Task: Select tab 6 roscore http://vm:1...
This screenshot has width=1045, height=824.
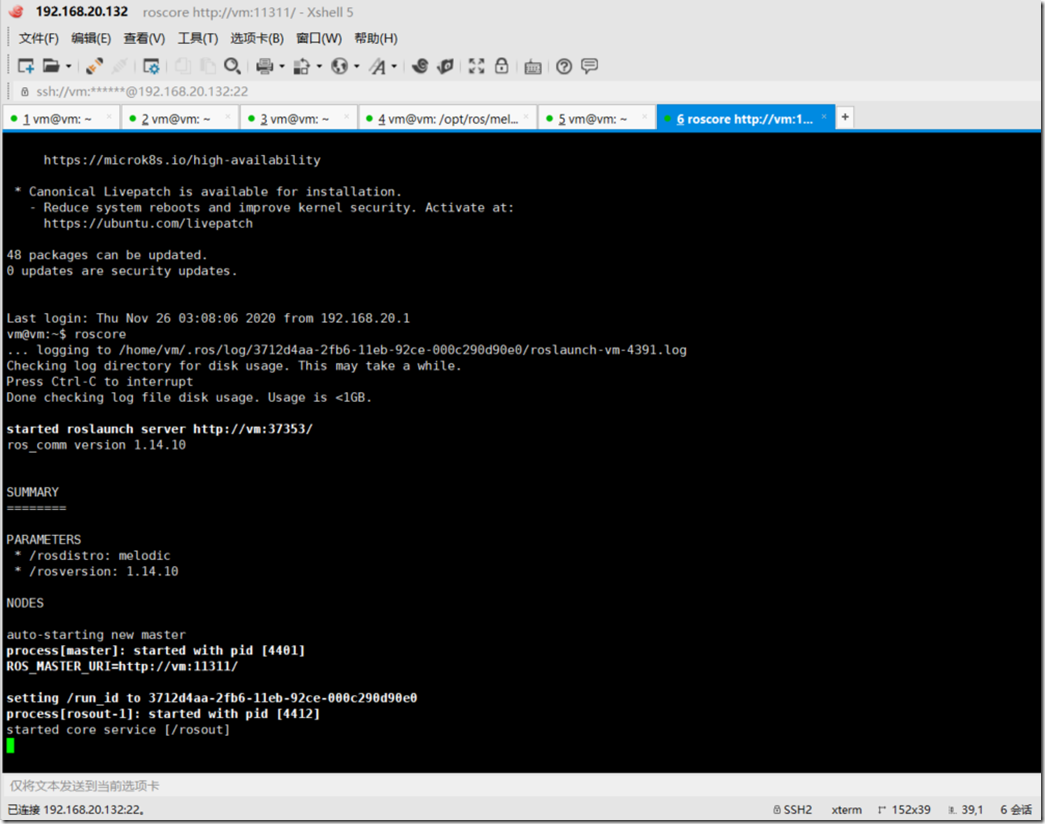Action: tap(744, 119)
